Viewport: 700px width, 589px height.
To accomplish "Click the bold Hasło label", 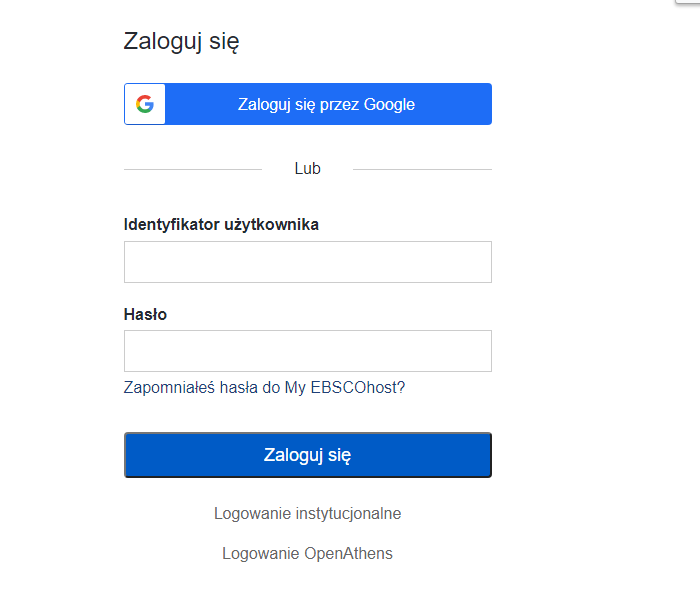I will click(x=145, y=314).
